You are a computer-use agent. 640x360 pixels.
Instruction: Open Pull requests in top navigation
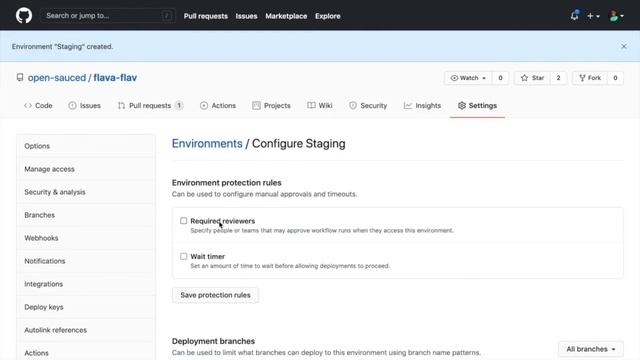tap(205, 16)
